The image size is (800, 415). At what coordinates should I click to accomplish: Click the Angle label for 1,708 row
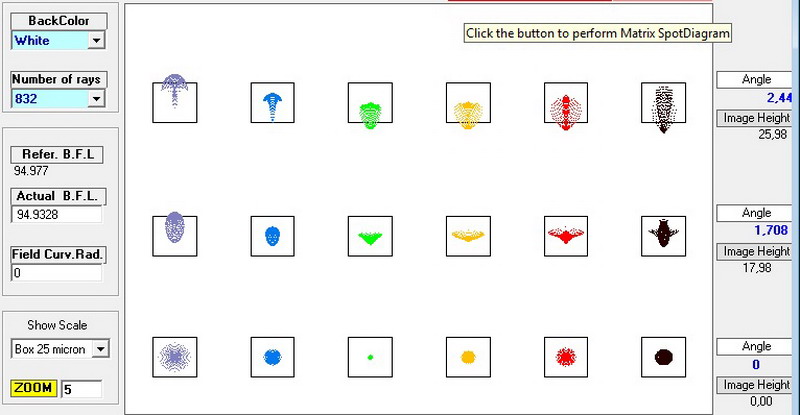756,213
